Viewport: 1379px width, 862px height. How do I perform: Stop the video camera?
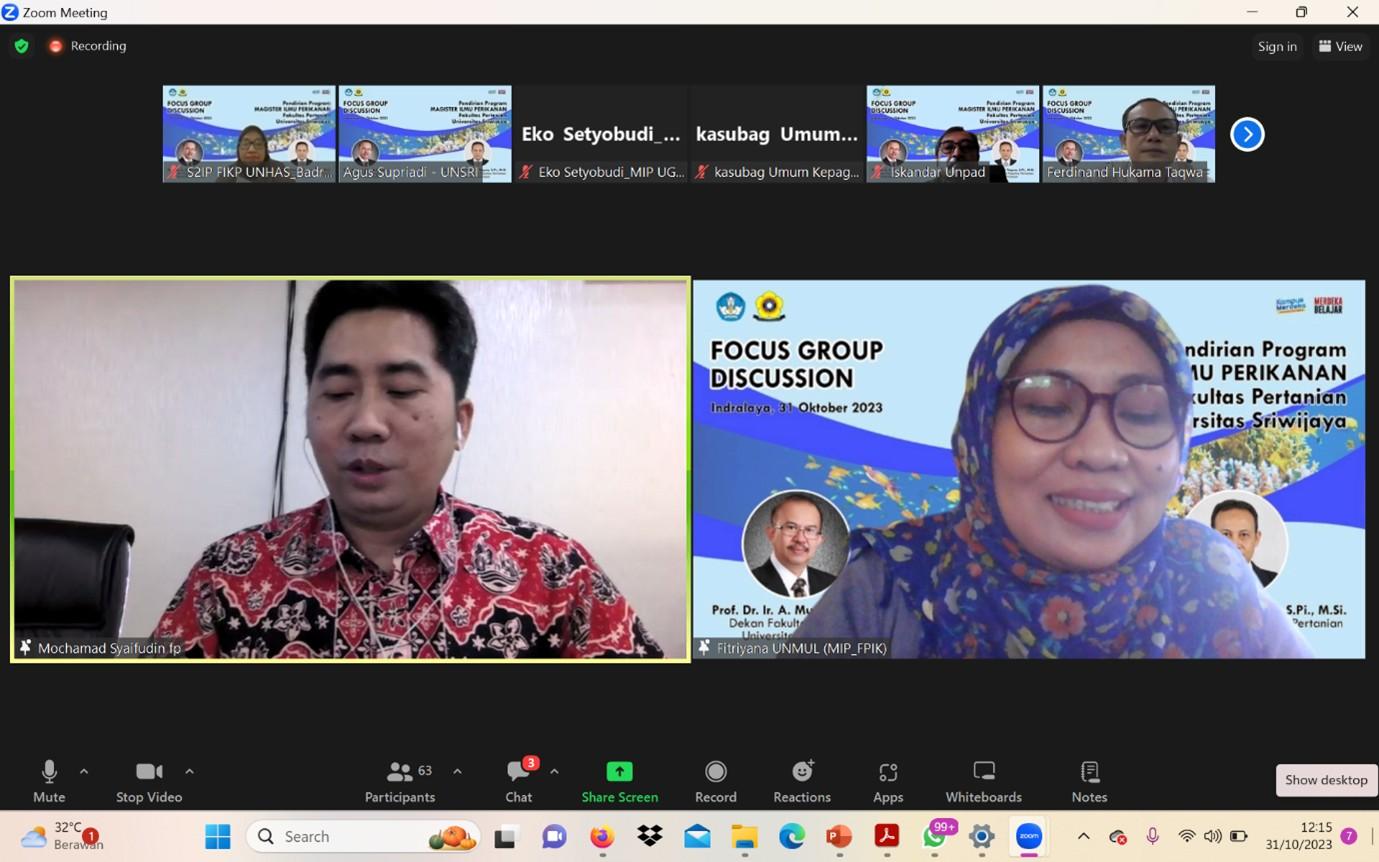[x=149, y=781]
